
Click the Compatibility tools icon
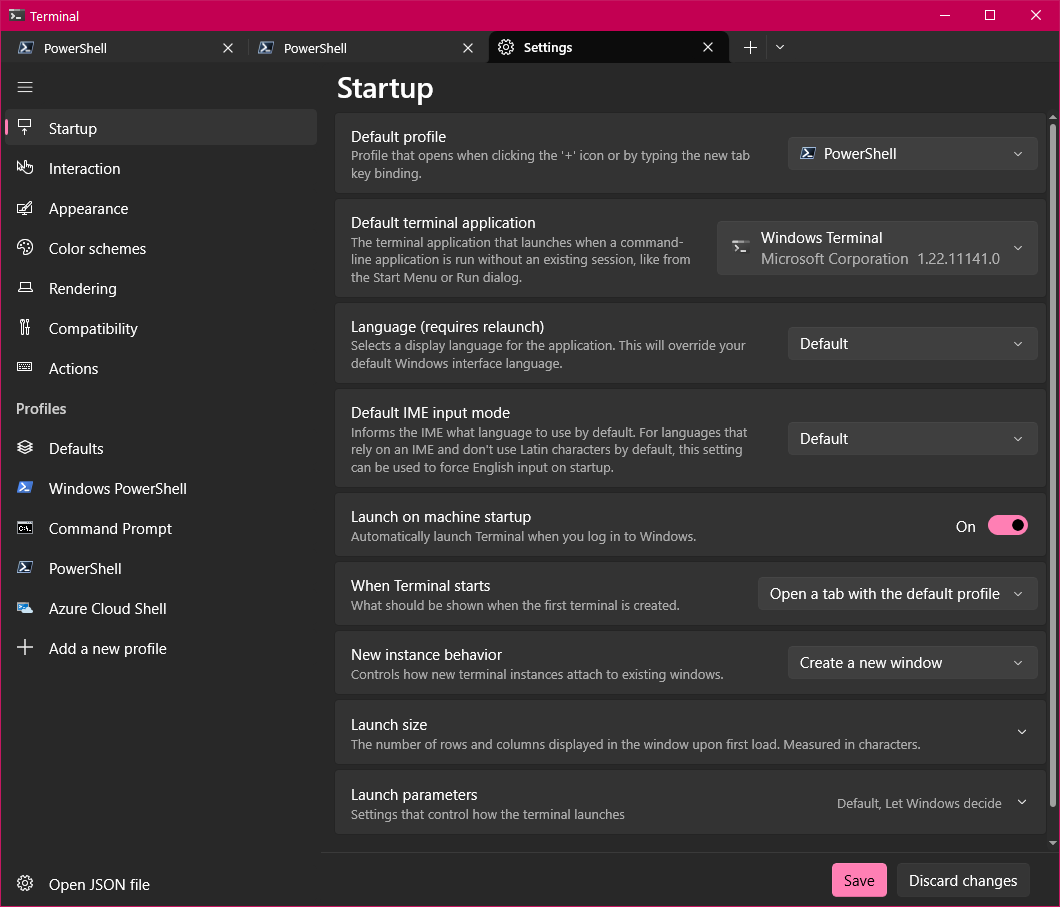[25, 328]
